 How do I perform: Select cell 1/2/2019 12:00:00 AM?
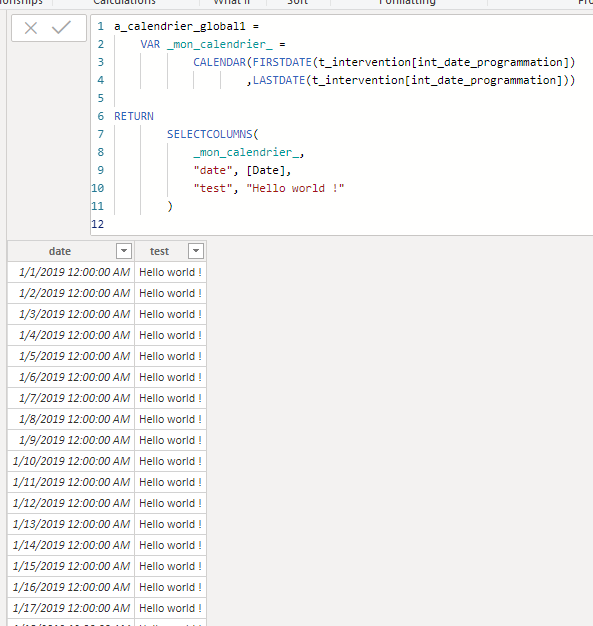click(x=71, y=293)
